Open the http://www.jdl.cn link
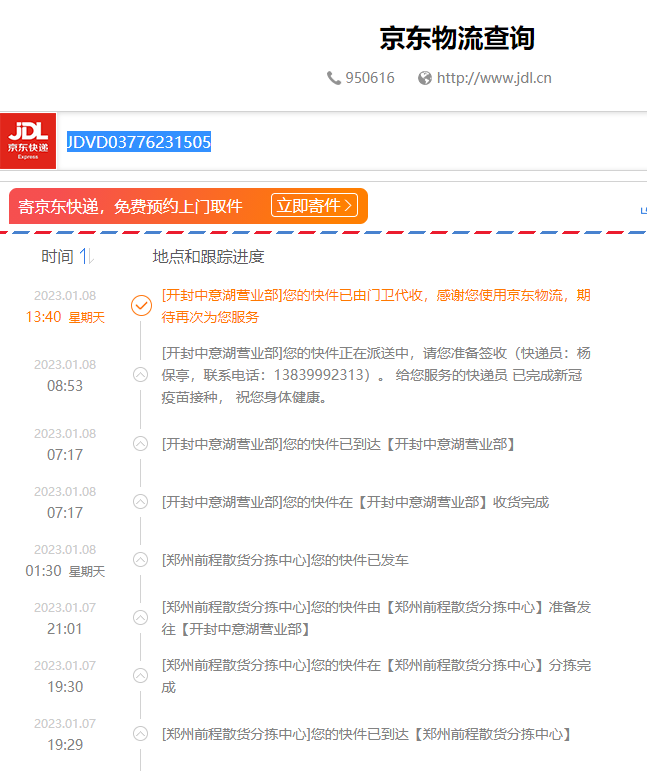The image size is (647, 771). pyautogui.click(x=494, y=78)
